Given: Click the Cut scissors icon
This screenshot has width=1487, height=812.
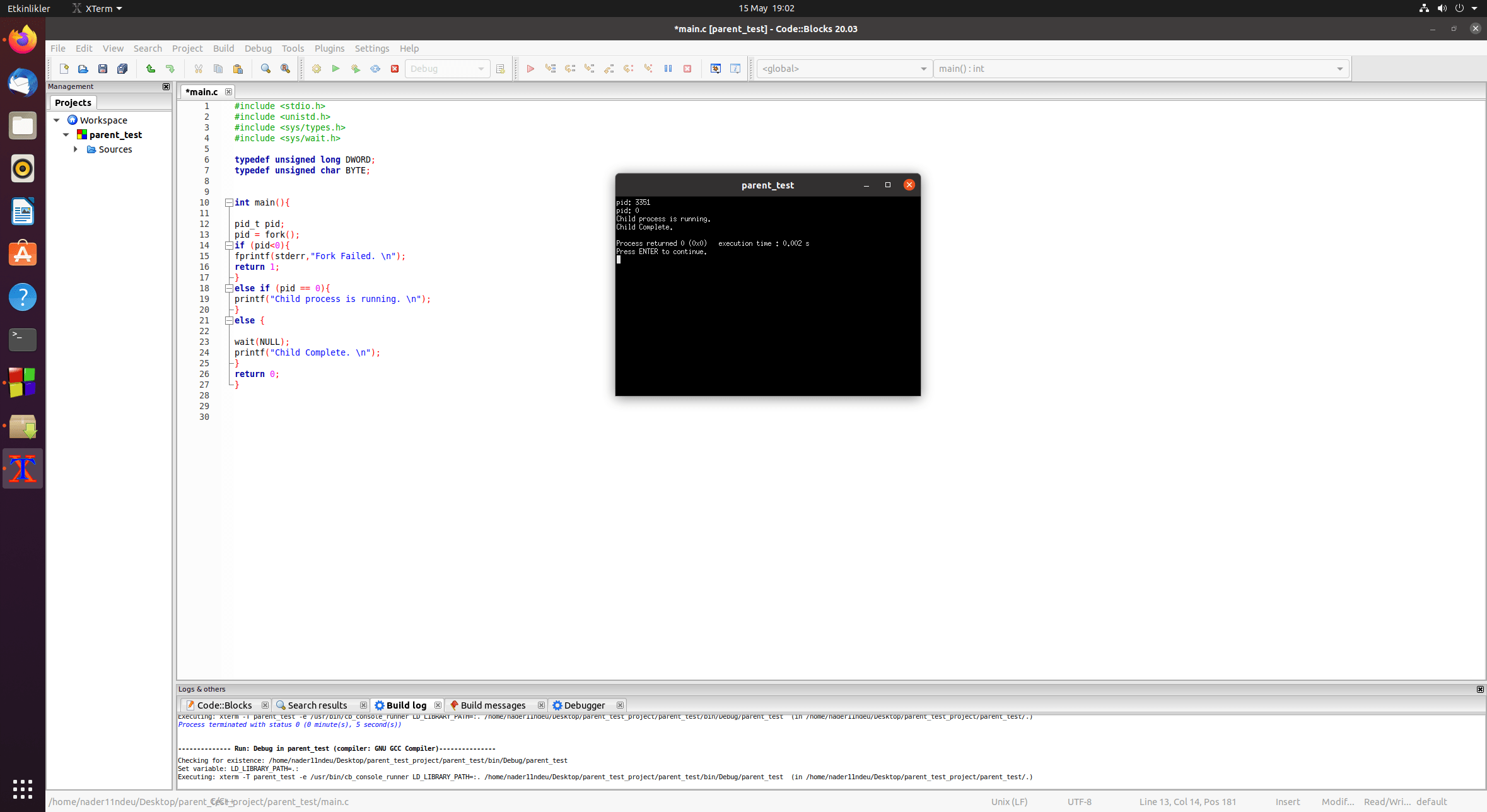Looking at the screenshot, I should tap(198, 69).
